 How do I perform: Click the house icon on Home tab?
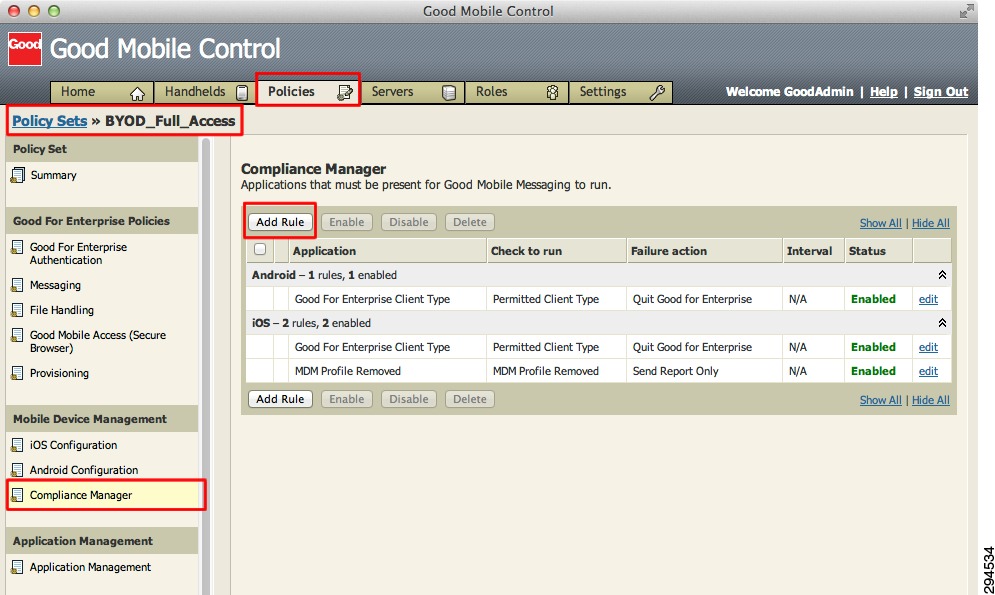137,94
